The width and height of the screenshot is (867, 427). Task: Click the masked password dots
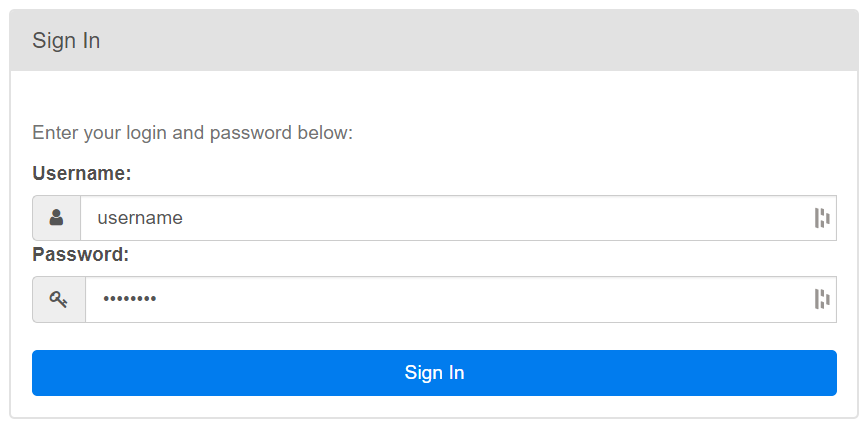[x=127, y=299]
